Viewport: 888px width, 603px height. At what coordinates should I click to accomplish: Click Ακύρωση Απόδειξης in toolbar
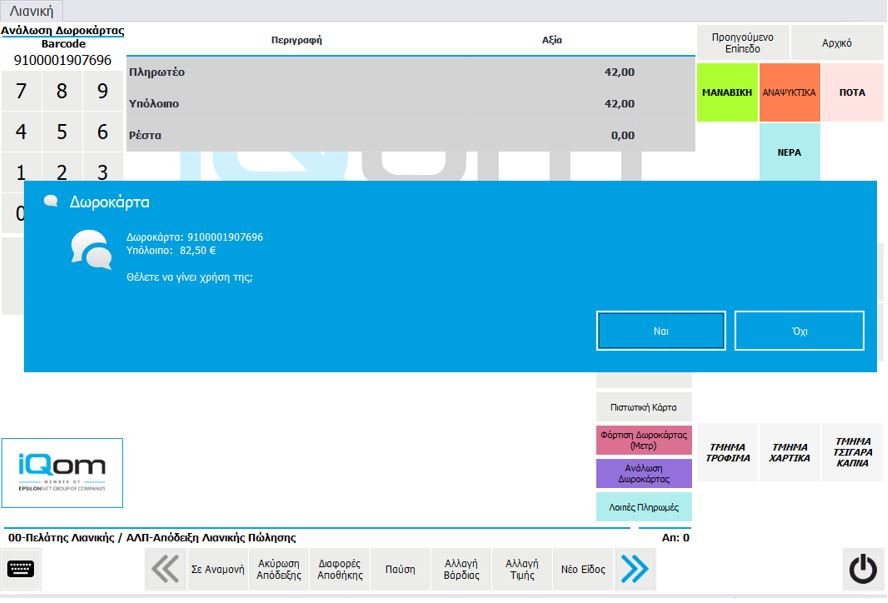click(x=279, y=569)
